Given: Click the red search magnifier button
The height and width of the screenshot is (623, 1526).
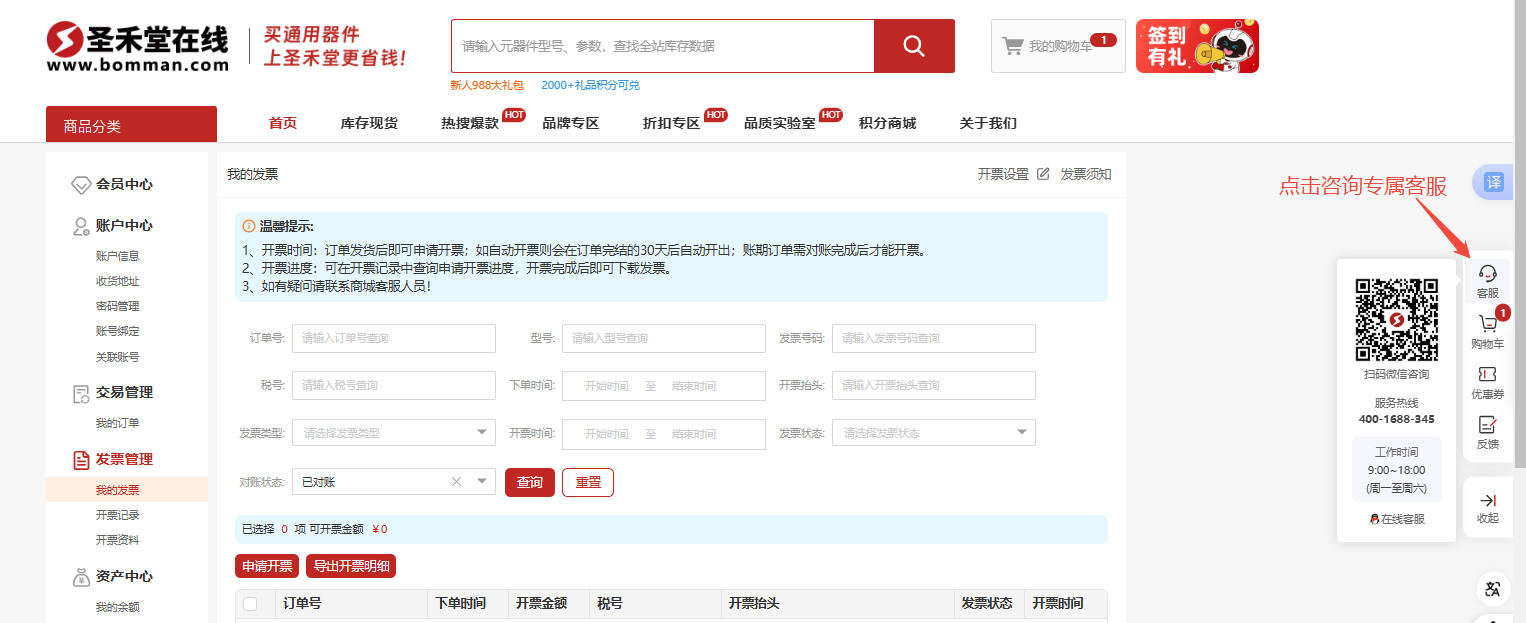Looking at the screenshot, I should pos(914,46).
